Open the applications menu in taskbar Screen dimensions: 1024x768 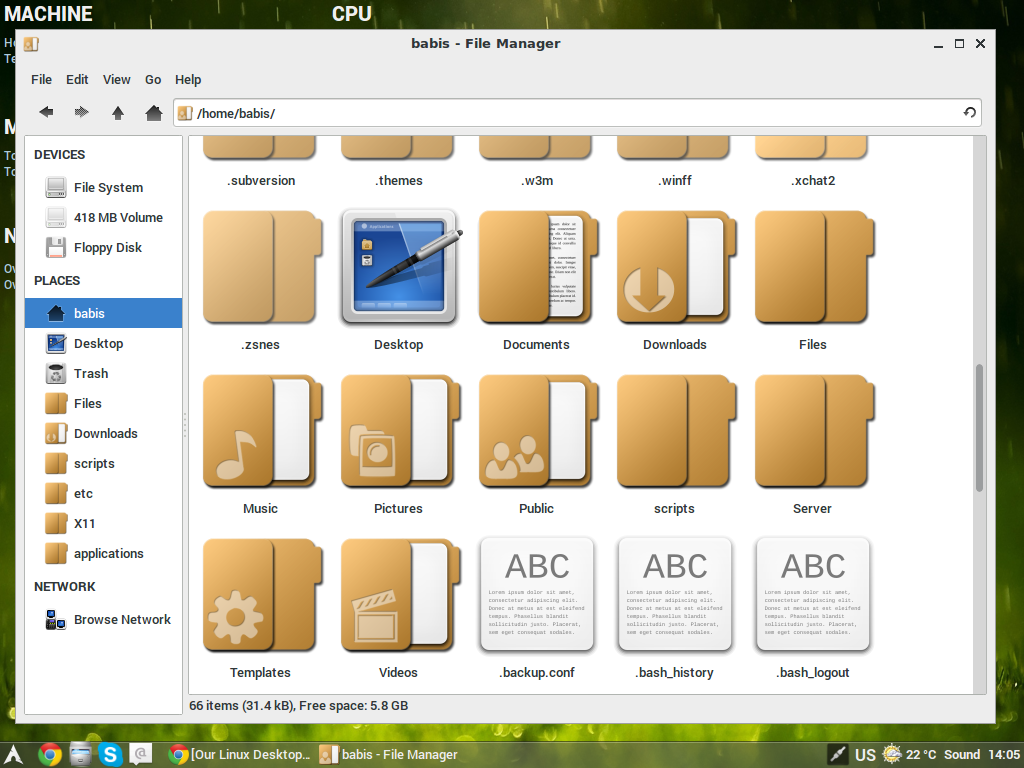[14, 755]
